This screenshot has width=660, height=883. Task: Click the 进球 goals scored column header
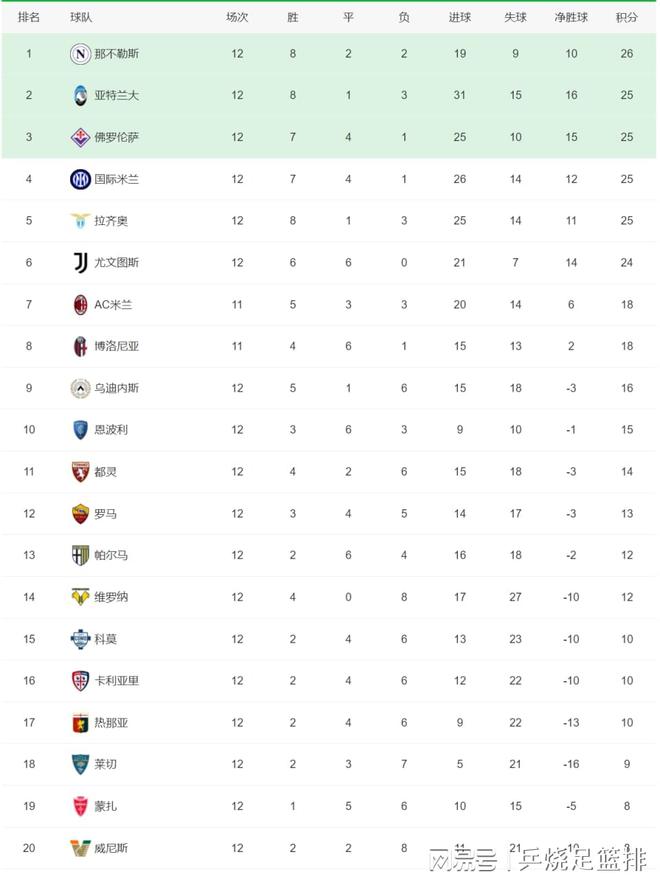(460, 17)
